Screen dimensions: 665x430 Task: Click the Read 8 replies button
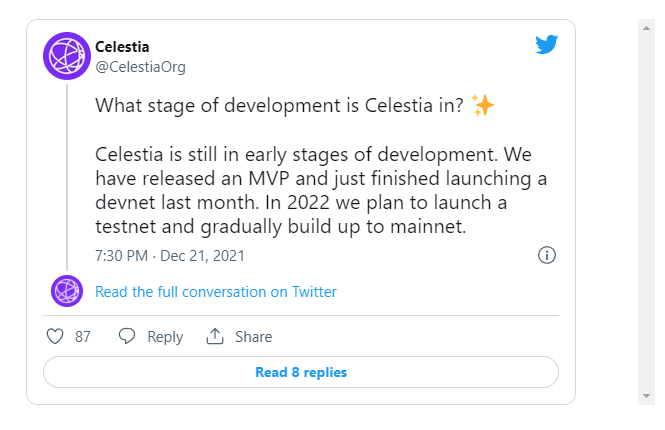(301, 372)
